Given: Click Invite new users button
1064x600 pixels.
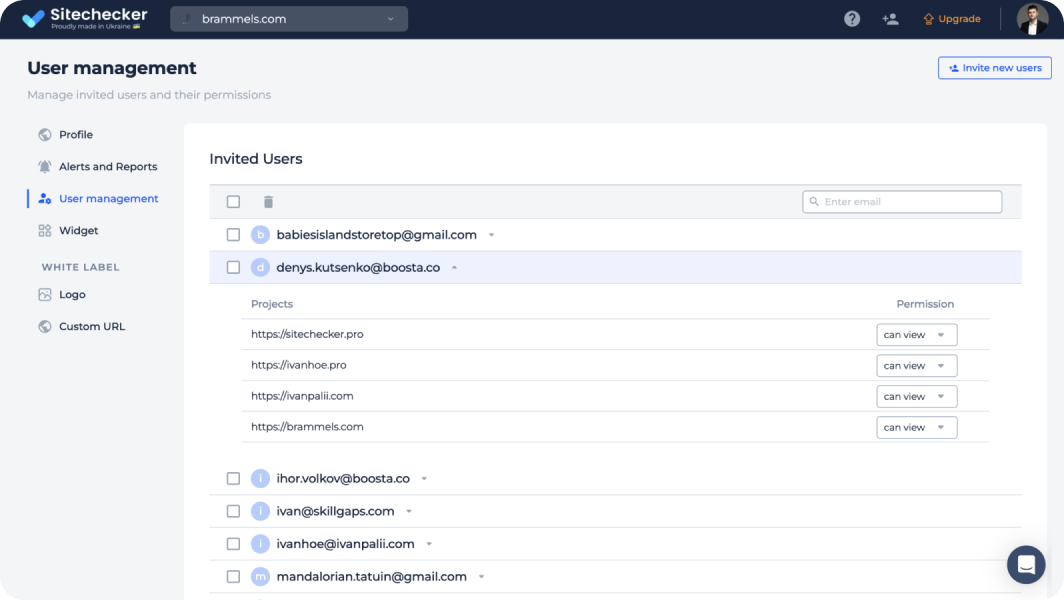Looking at the screenshot, I should pyautogui.click(x=995, y=68).
